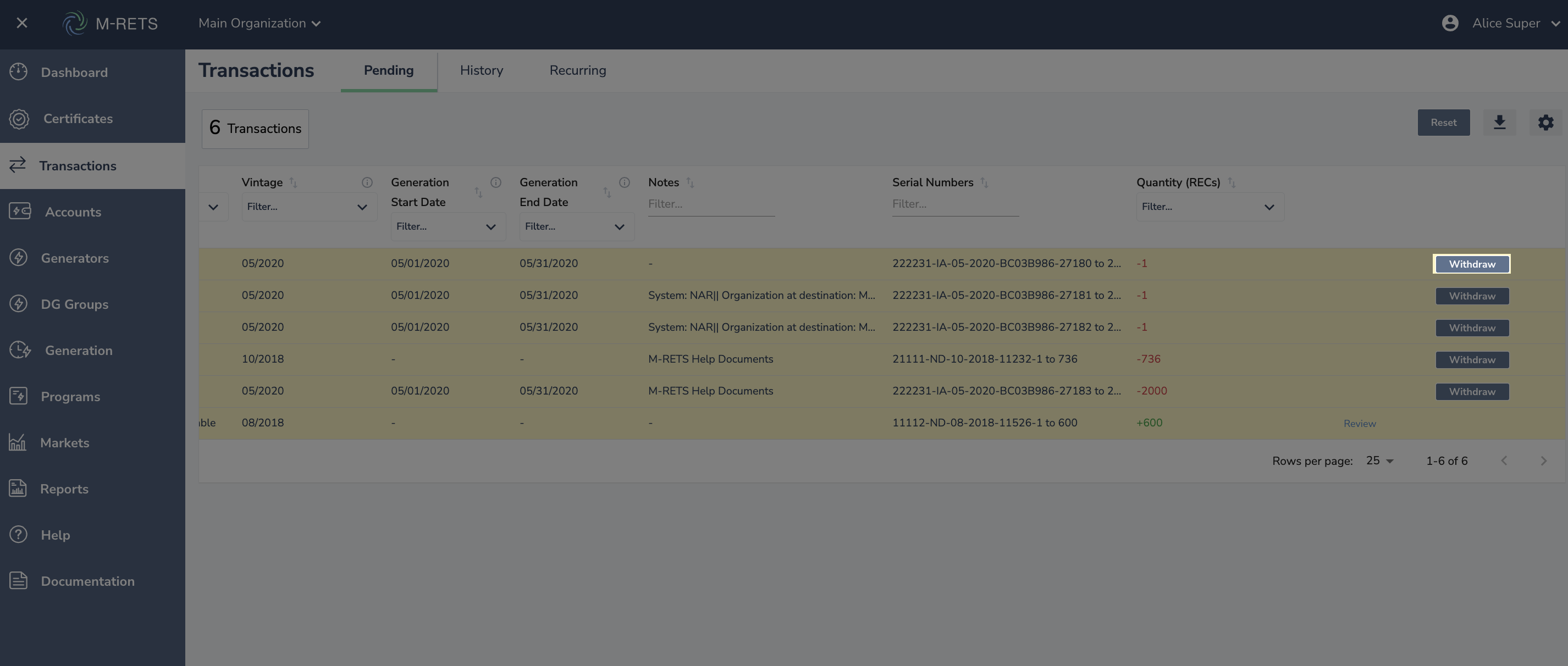Open table settings gear icon
This screenshot has height=666, width=1568.
pos(1545,122)
